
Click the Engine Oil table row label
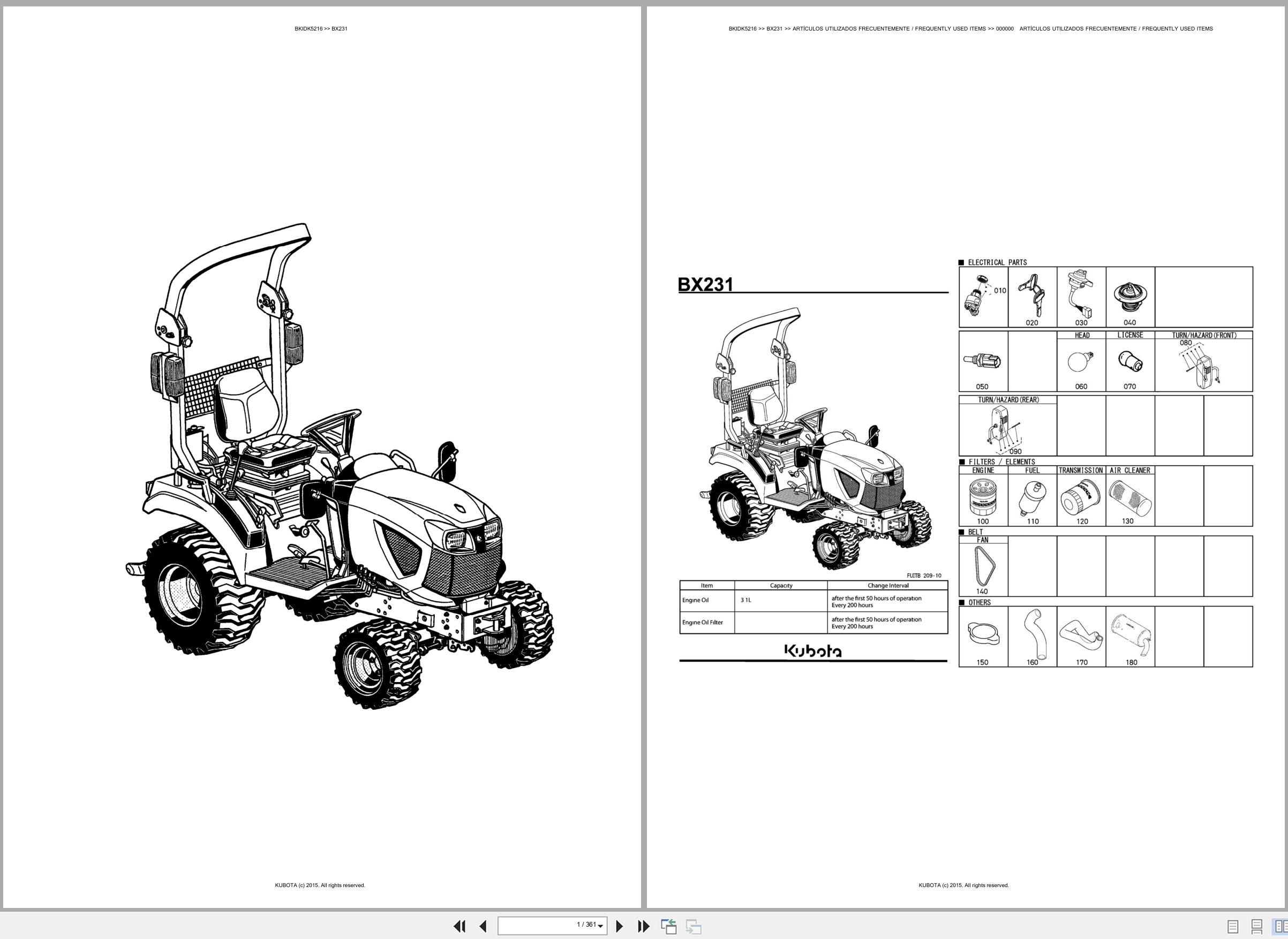(x=696, y=600)
